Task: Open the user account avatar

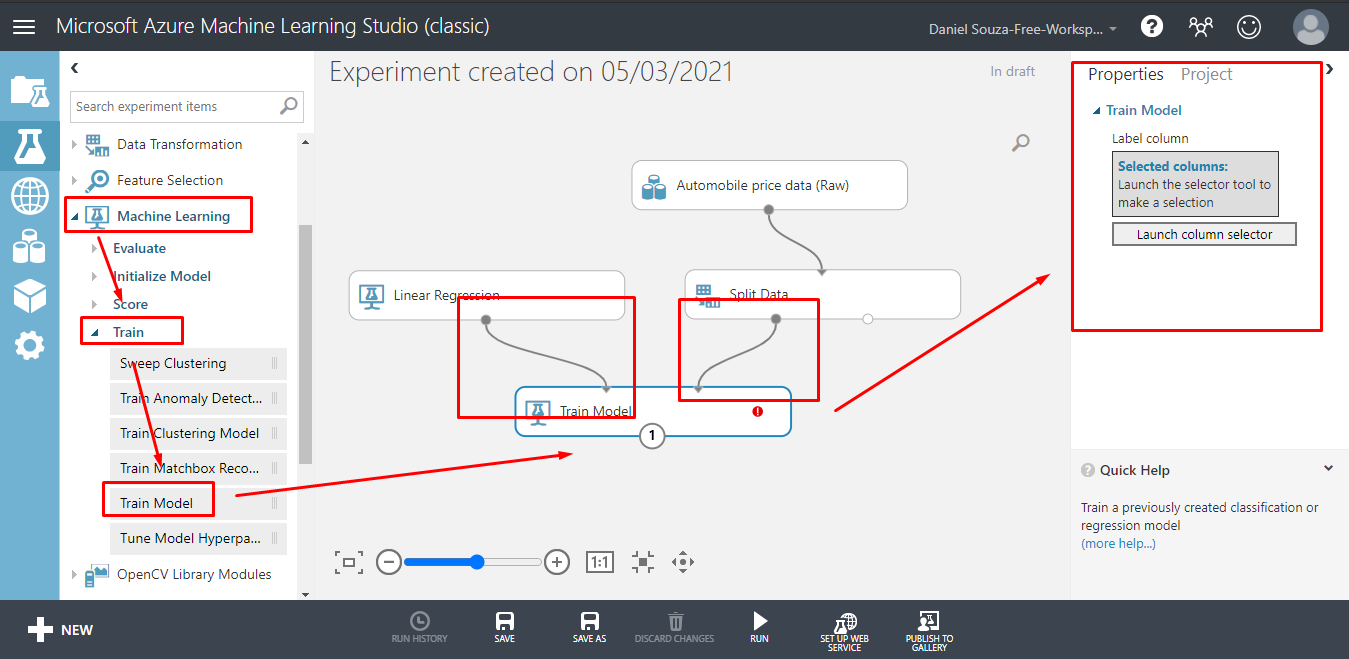Action: tap(1310, 27)
